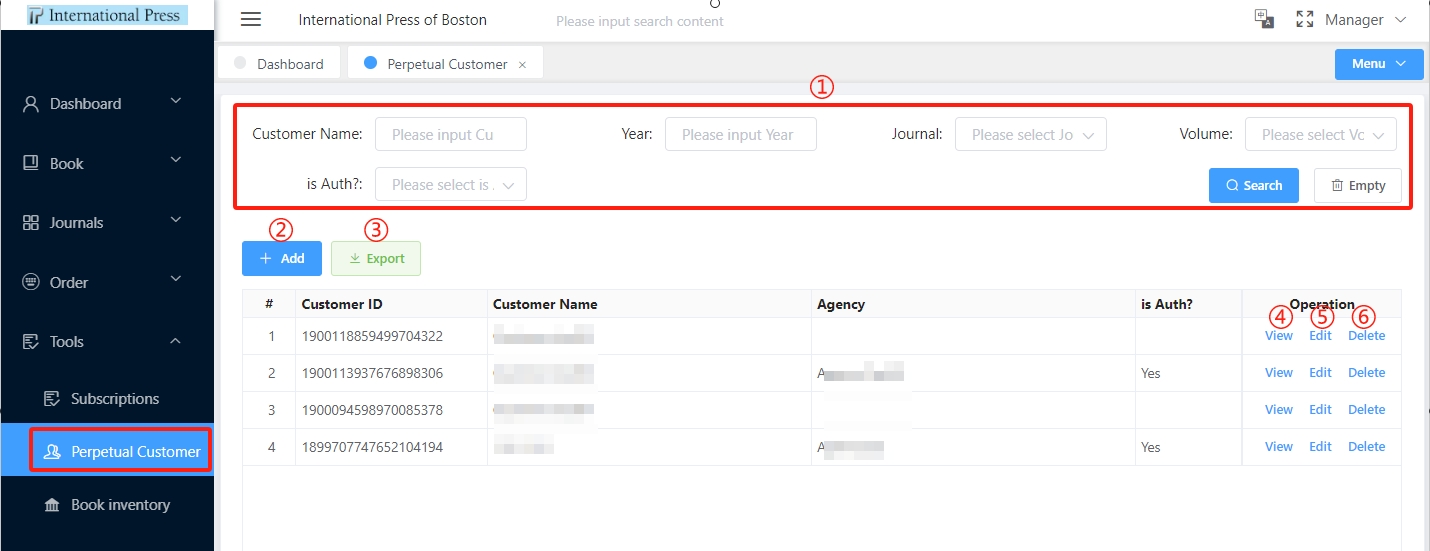Open Book inventory in the sidebar
This screenshot has height=551, width=1430.
point(107,505)
